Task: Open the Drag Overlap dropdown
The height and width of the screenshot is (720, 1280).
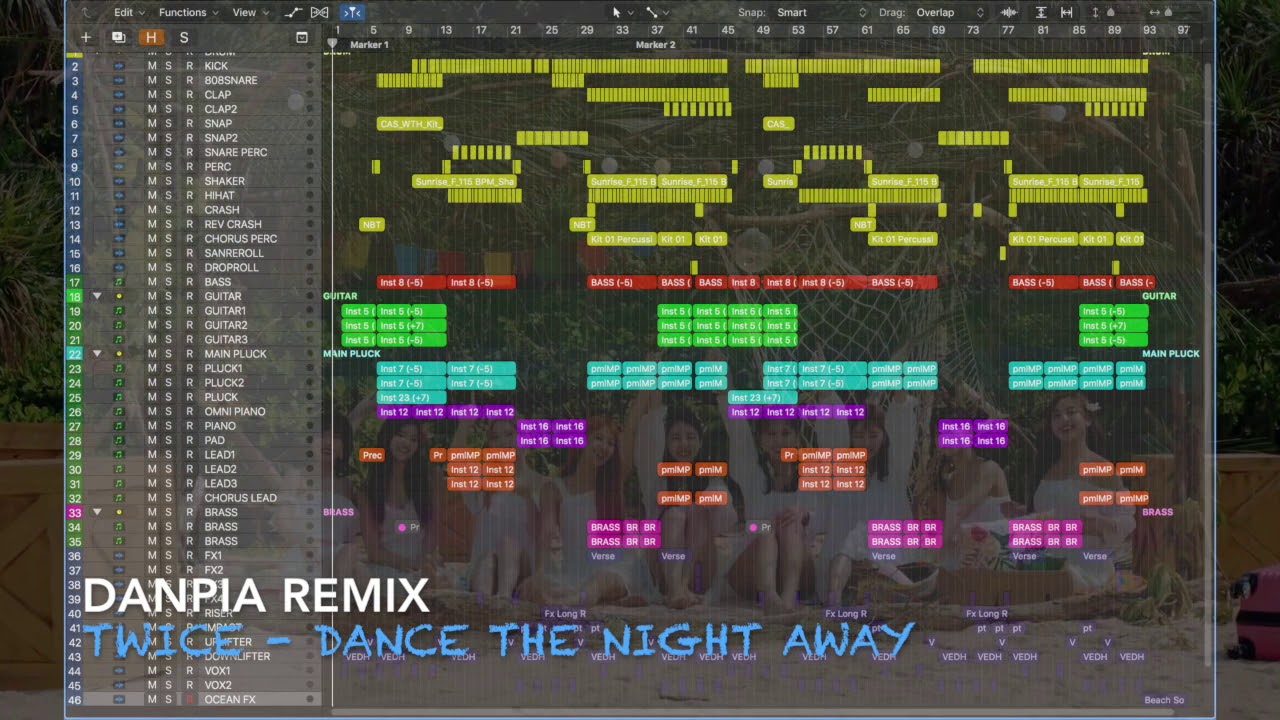Action: (950, 12)
